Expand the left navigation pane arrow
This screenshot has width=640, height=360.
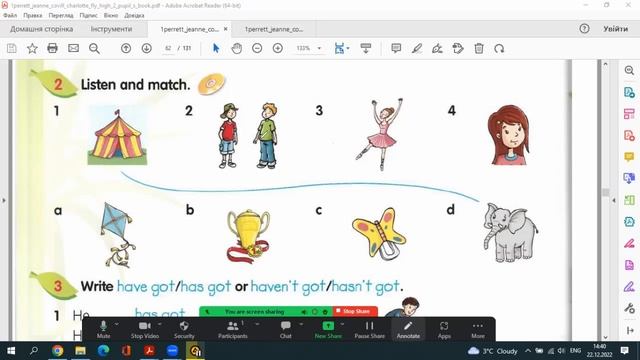coord(4,200)
